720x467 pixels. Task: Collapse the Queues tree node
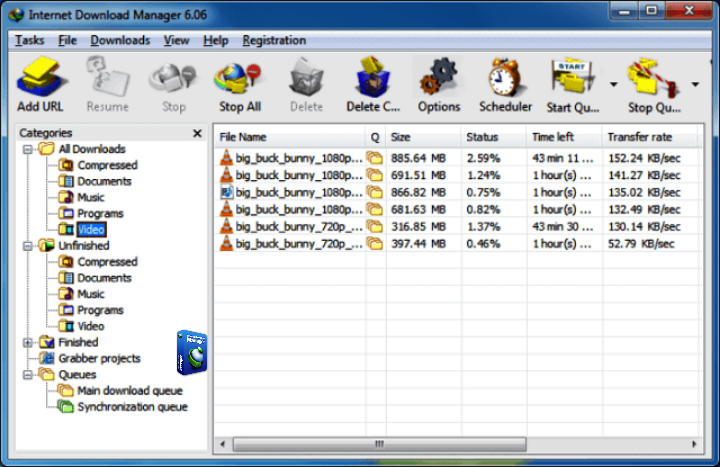pos(28,375)
